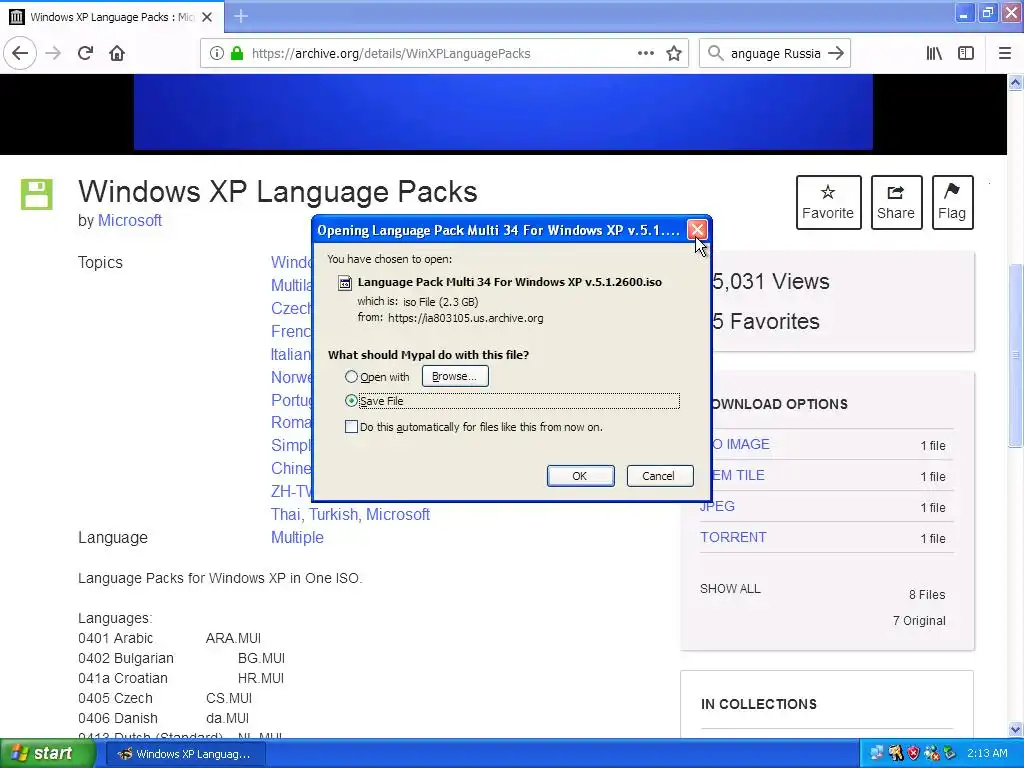Click the browser tab titled Windows XP Language Packs

tap(112, 17)
